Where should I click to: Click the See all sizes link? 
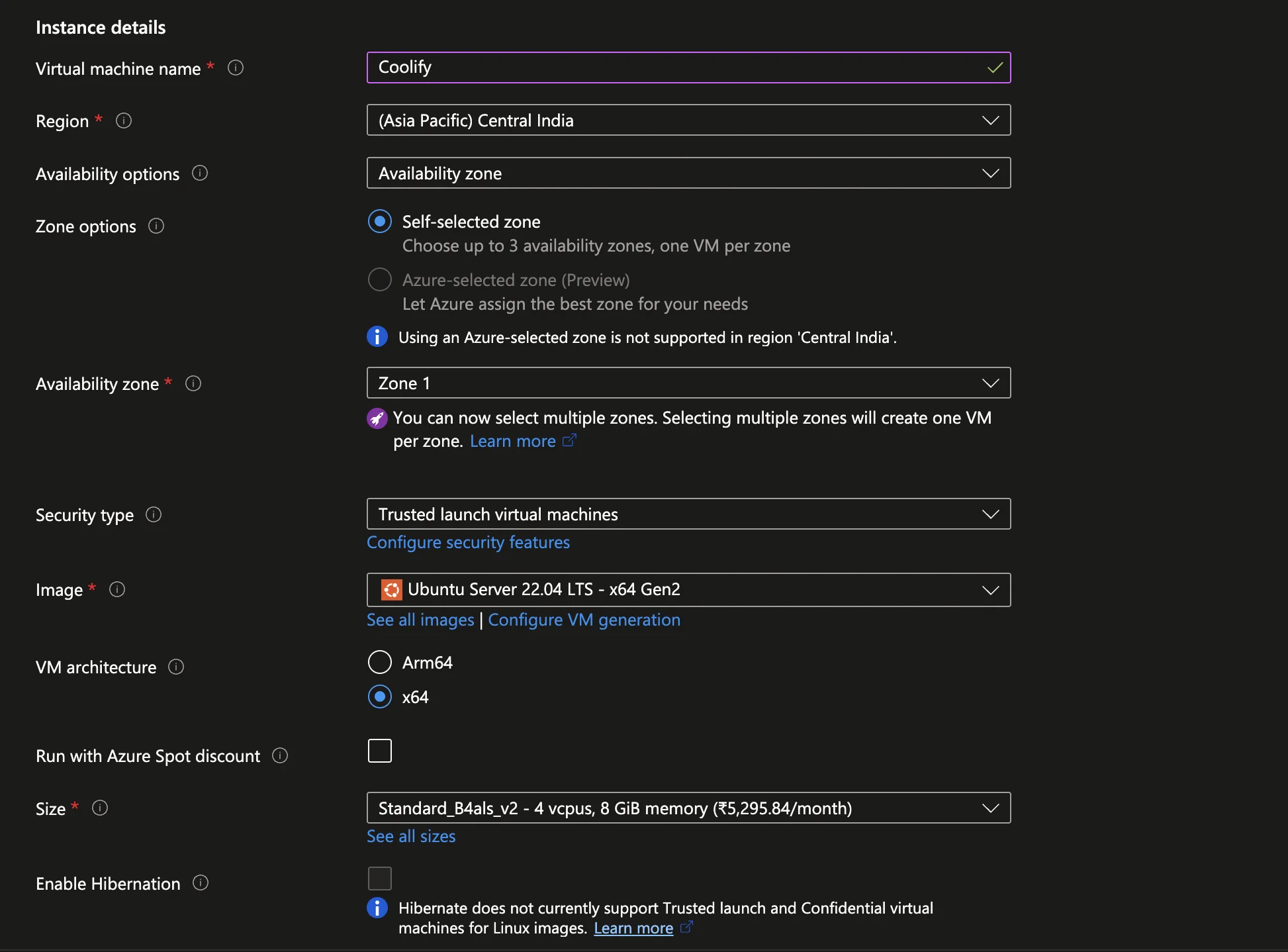pyautogui.click(x=411, y=837)
